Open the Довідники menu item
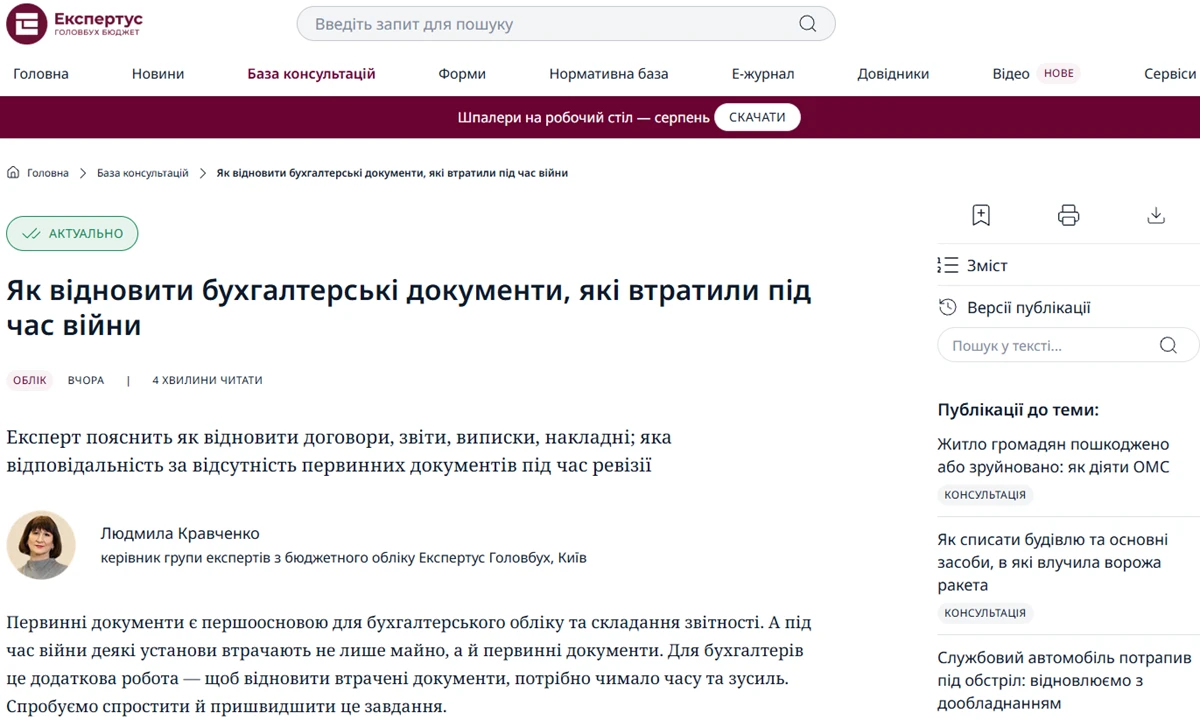Image resolution: width=1200 pixels, height=720 pixels. pos(893,73)
